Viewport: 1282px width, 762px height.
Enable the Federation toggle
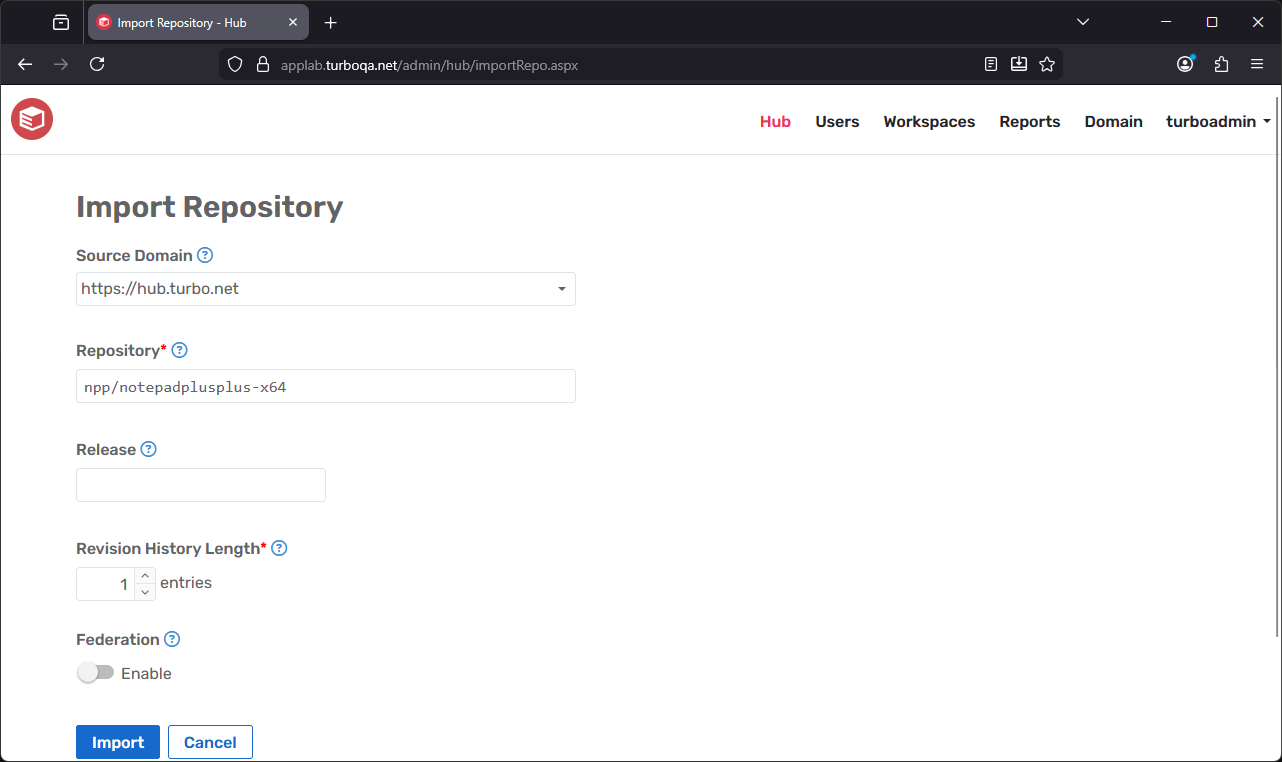point(96,672)
